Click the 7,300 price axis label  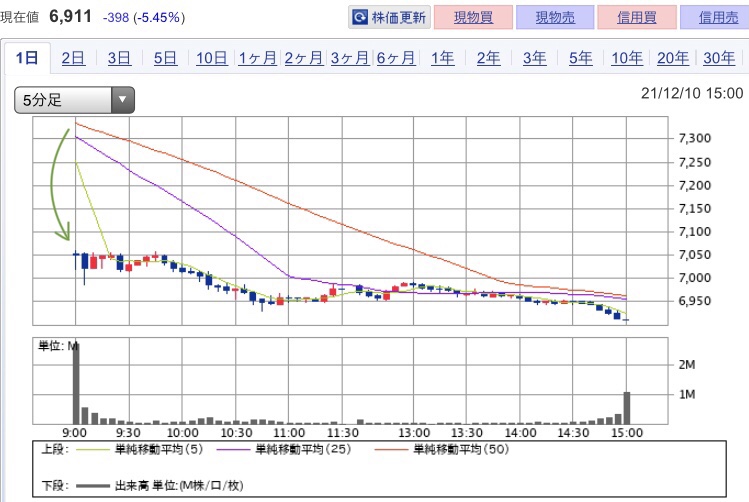pyautogui.click(x=695, y=139)
